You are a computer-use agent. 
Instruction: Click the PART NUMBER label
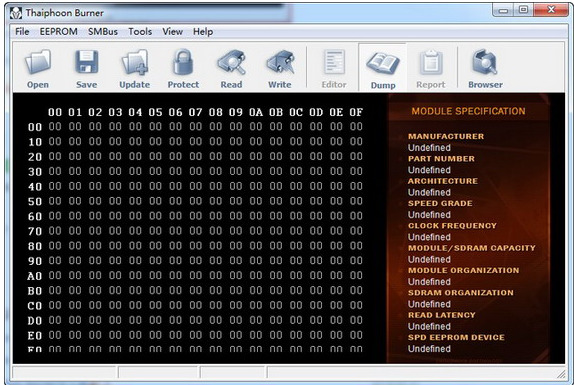[441, 158]
